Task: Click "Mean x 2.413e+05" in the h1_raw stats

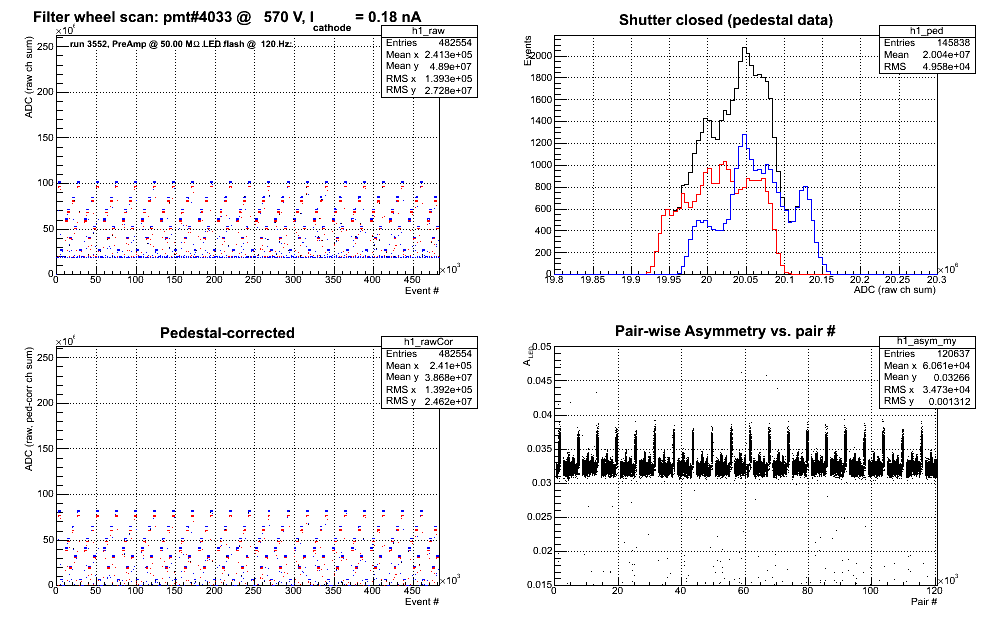Action: click(429, 55)
